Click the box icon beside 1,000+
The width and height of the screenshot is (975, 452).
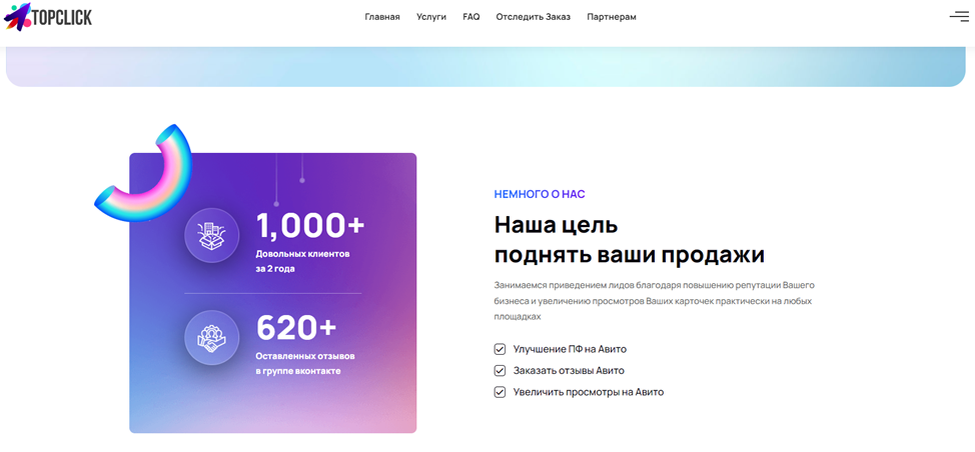click(x=211, y=236)
